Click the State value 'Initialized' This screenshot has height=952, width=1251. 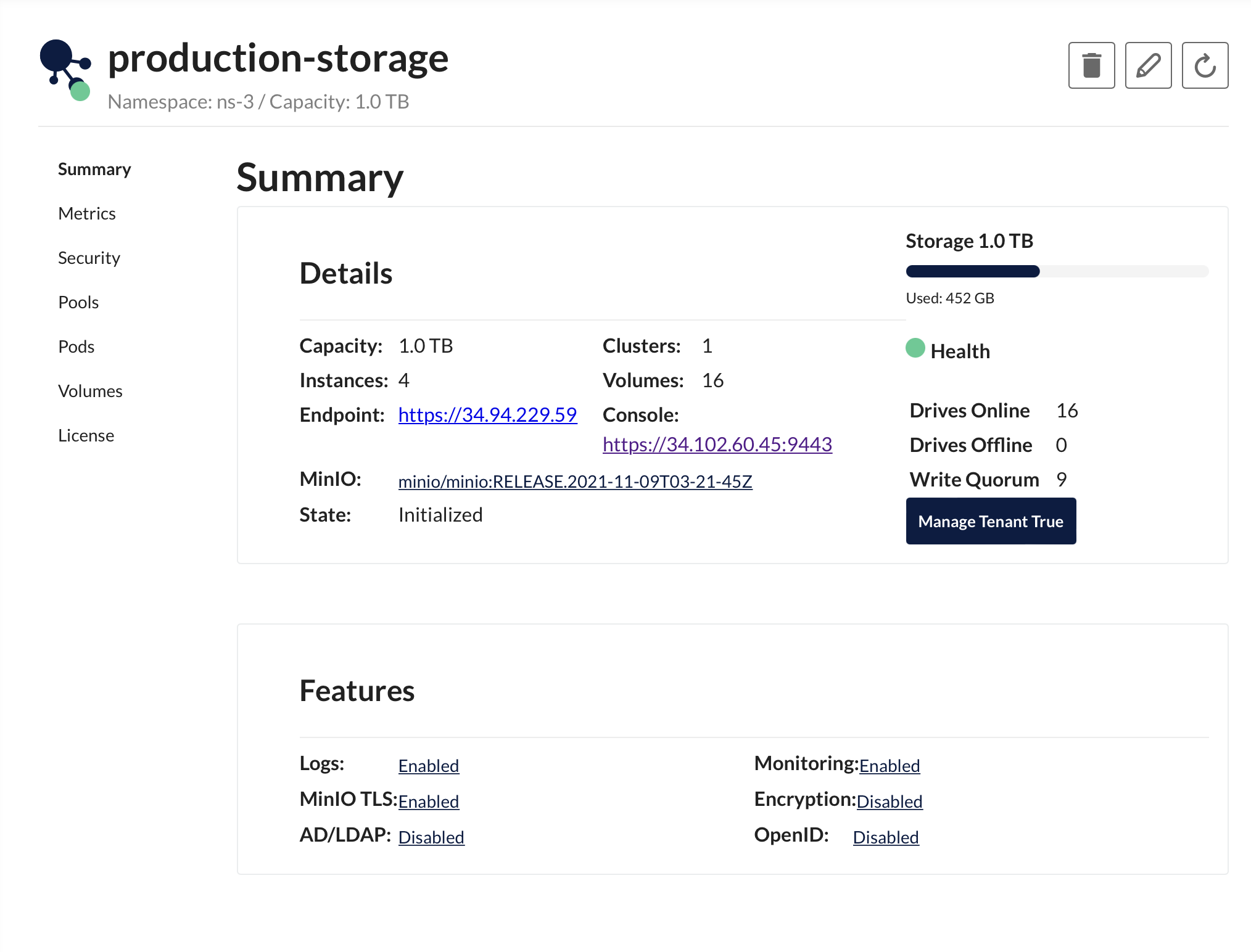point(440,515)
